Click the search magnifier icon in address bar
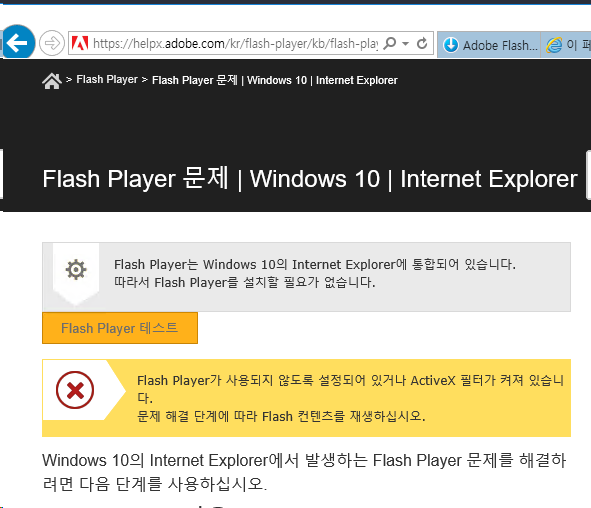Image resolution: width=591 pixels, height=508 pixels. point(390,43)
